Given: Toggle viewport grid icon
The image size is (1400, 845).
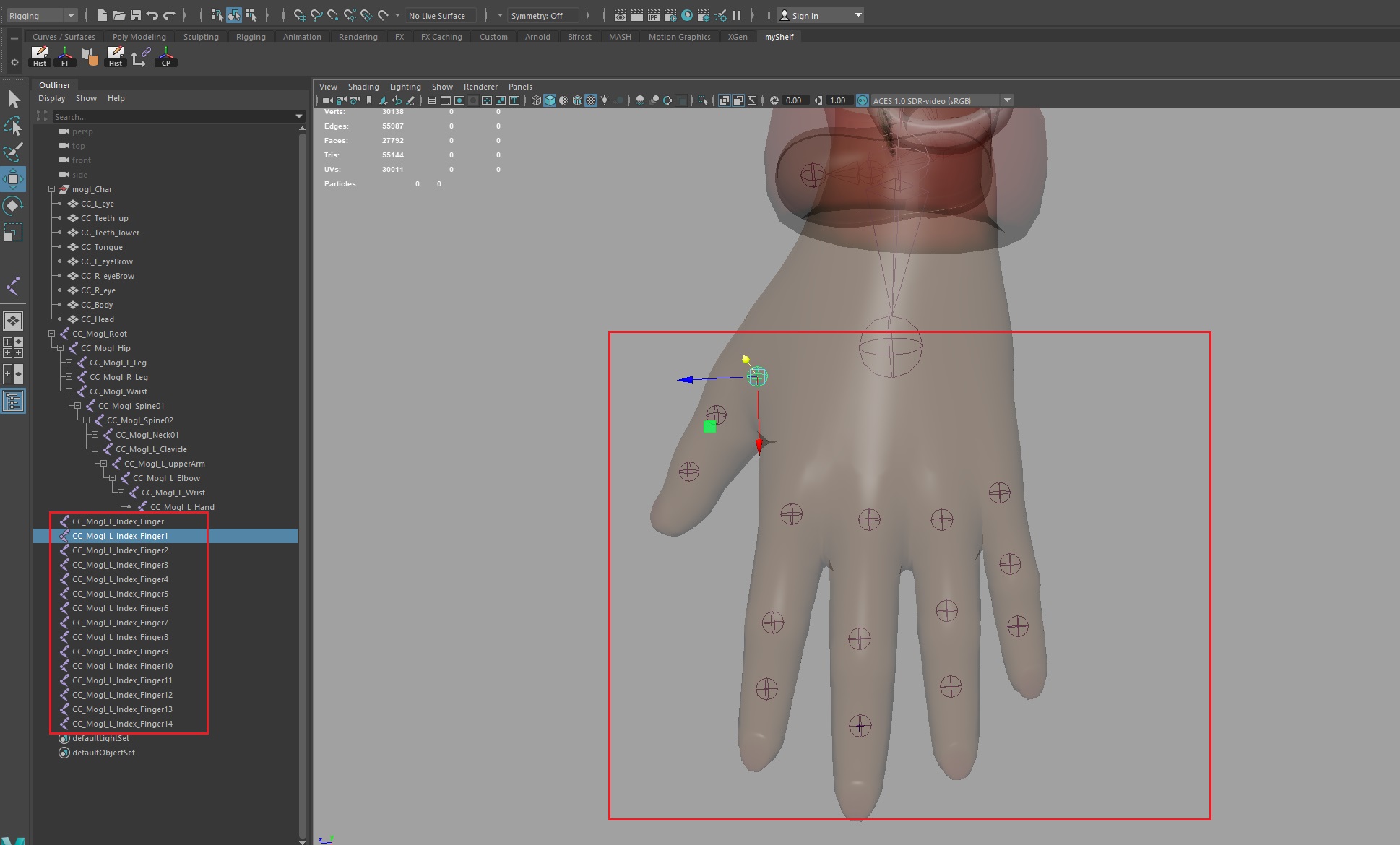Looking at the screenshot, I should tap(432, 100).
